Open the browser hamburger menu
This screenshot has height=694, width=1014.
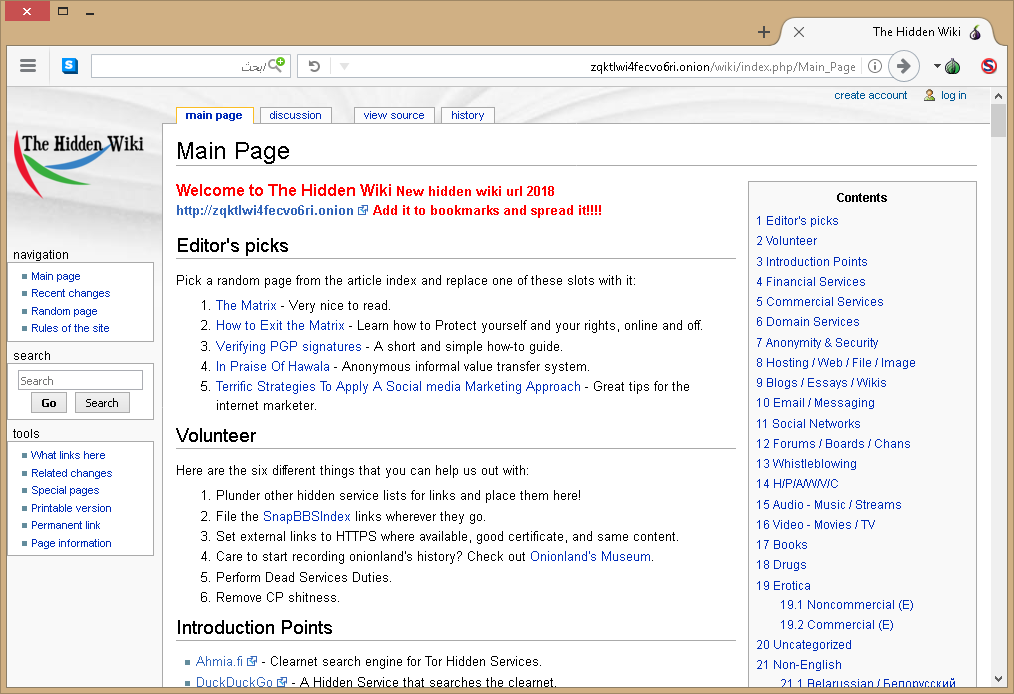(28, 65)
